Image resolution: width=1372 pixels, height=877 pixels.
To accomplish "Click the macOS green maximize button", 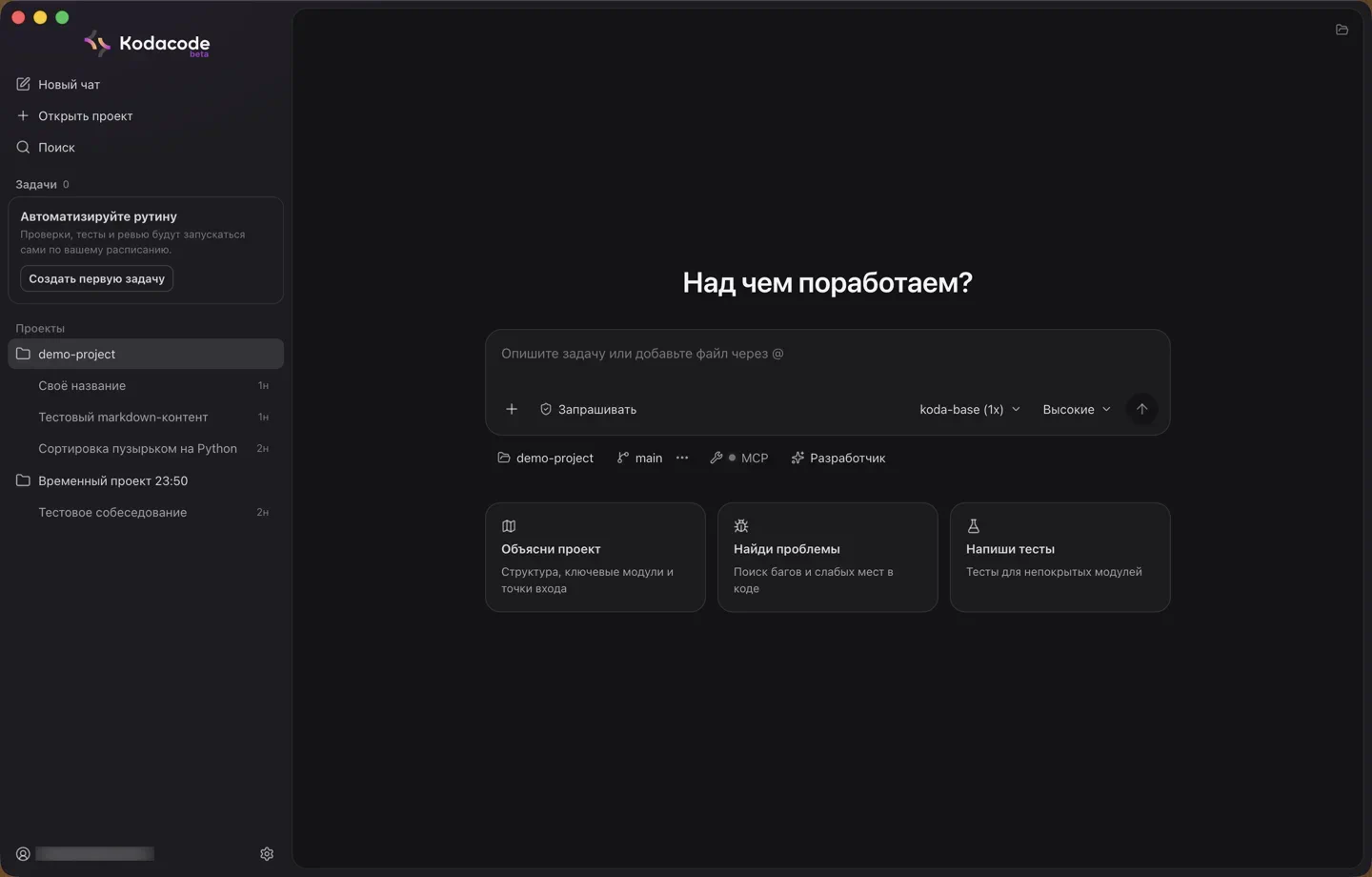I will (62, 17).
